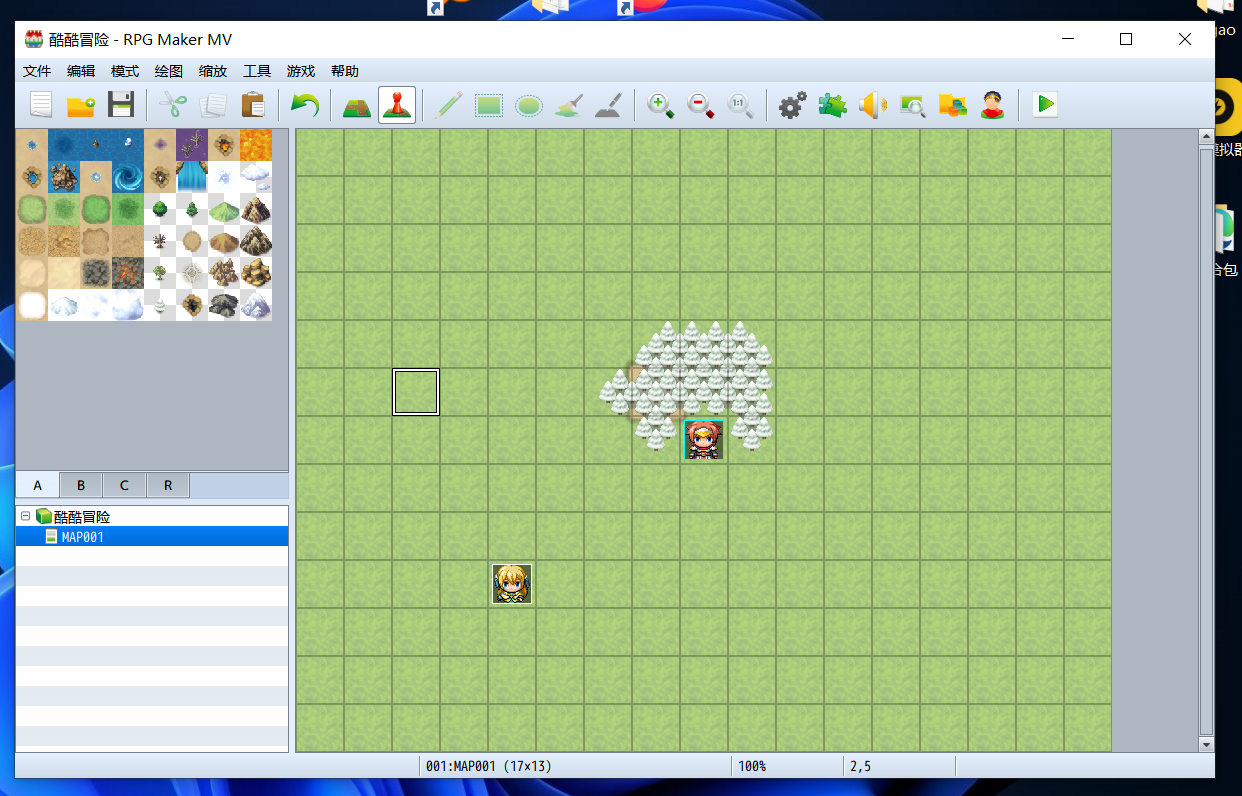The height and width of the screenshot is (796, 1242).
Task: Click the green Undo arrow
Action: coord(304,104)
